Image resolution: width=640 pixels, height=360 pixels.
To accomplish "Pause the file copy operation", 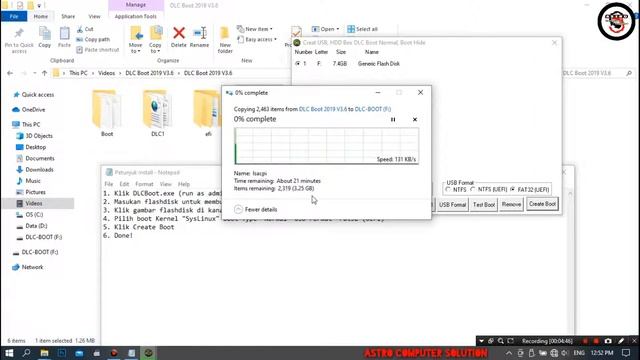I will click(393, 120).
